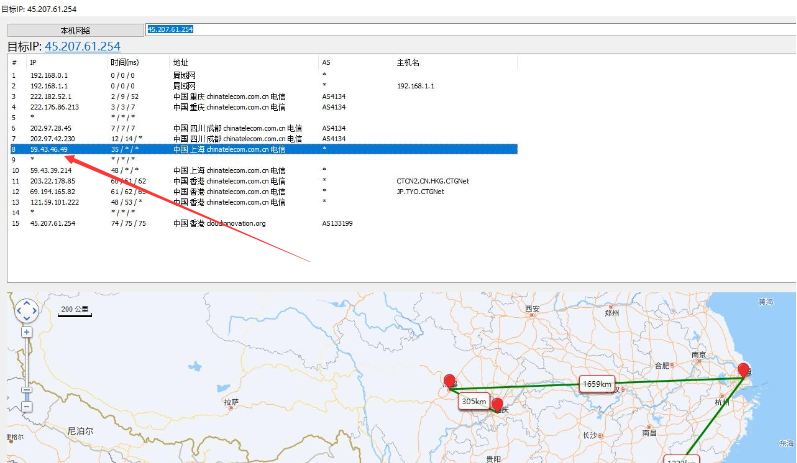Image resolution: width=797 pixels, height=463 pixels.
Task: Select hop row with IP 222.176.86.213
Action: pyautogui.click(x=264, y=107)
